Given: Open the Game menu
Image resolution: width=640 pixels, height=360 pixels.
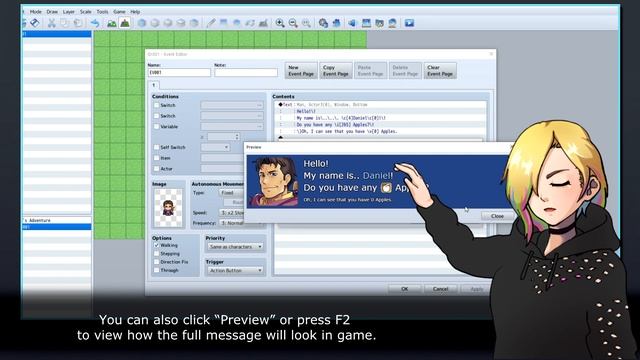Looking at the screenshot, I should (x=119, y=12).
